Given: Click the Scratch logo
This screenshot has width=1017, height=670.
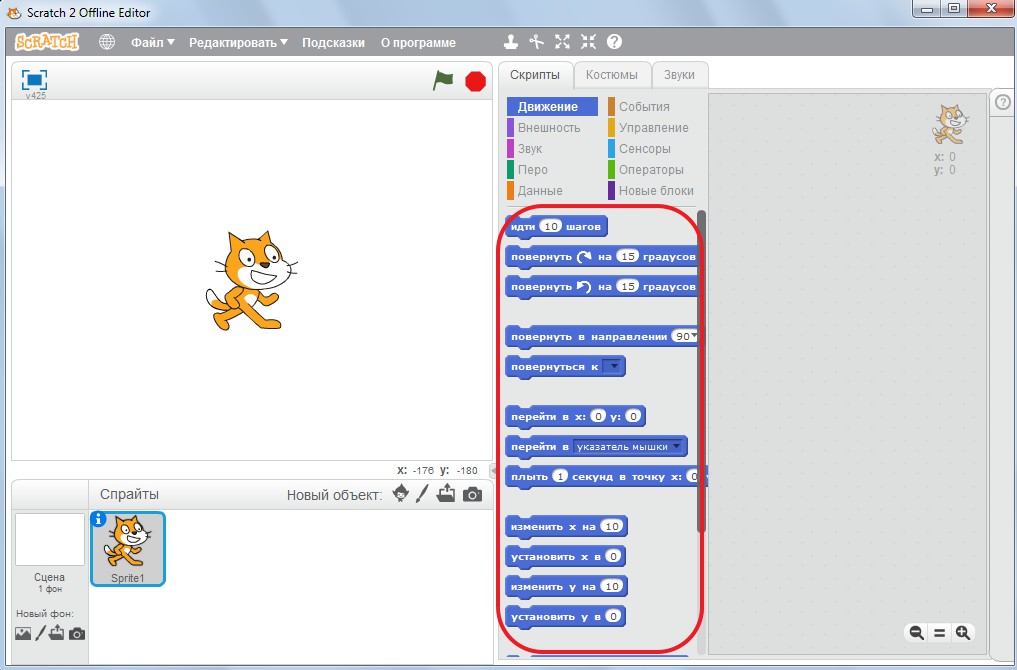Looking at the screenshot, I should [x=47, y=42].
